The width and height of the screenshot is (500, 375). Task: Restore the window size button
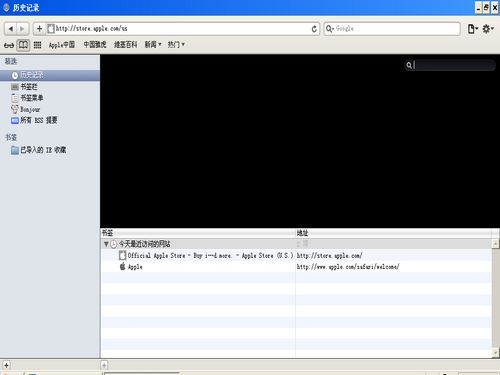486,8
